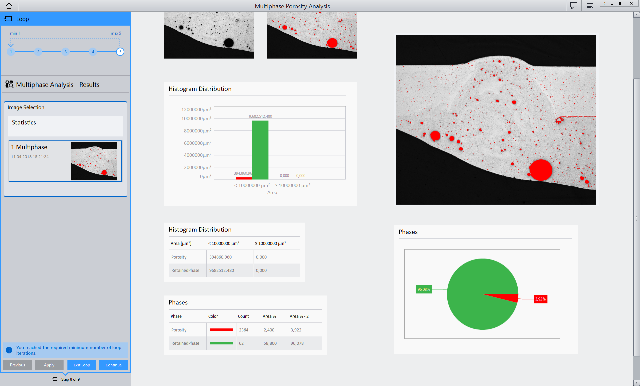640x386 pixels.
Task: Click the loop icon in the blue header
Action: pyautogui.click(x=8, y=19)
